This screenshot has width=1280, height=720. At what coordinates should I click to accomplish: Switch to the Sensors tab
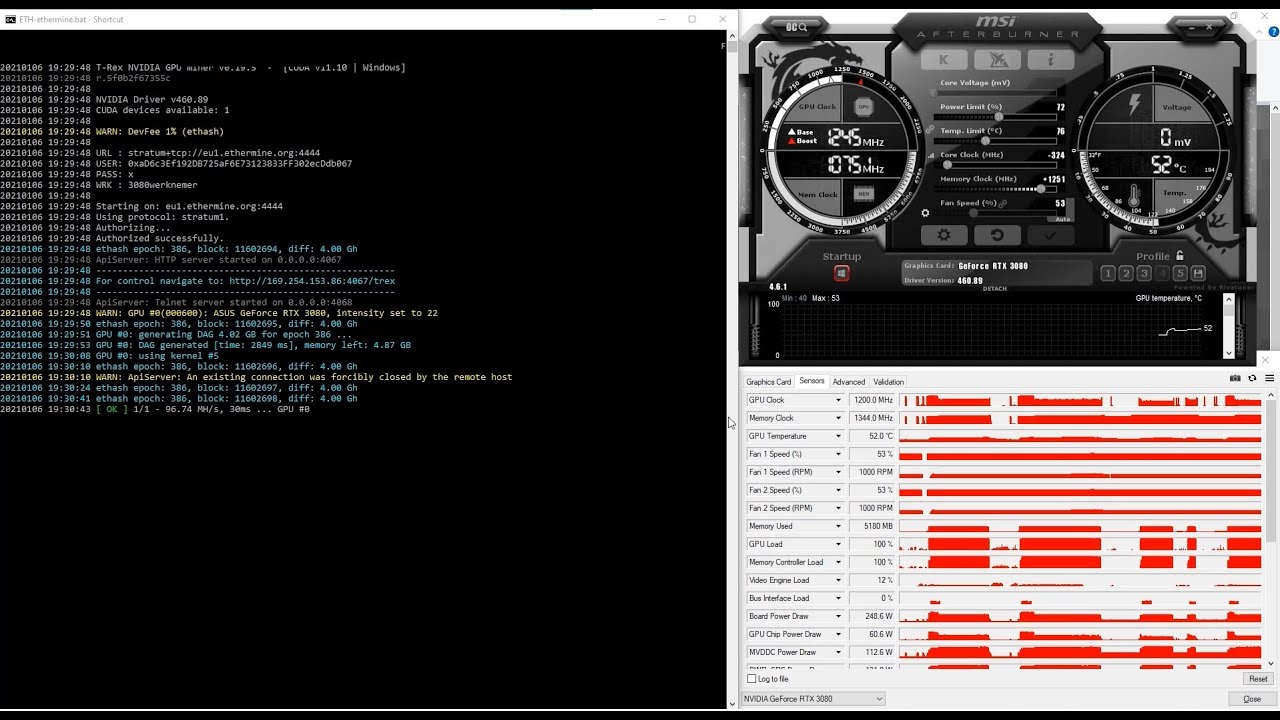click(812, 381)
